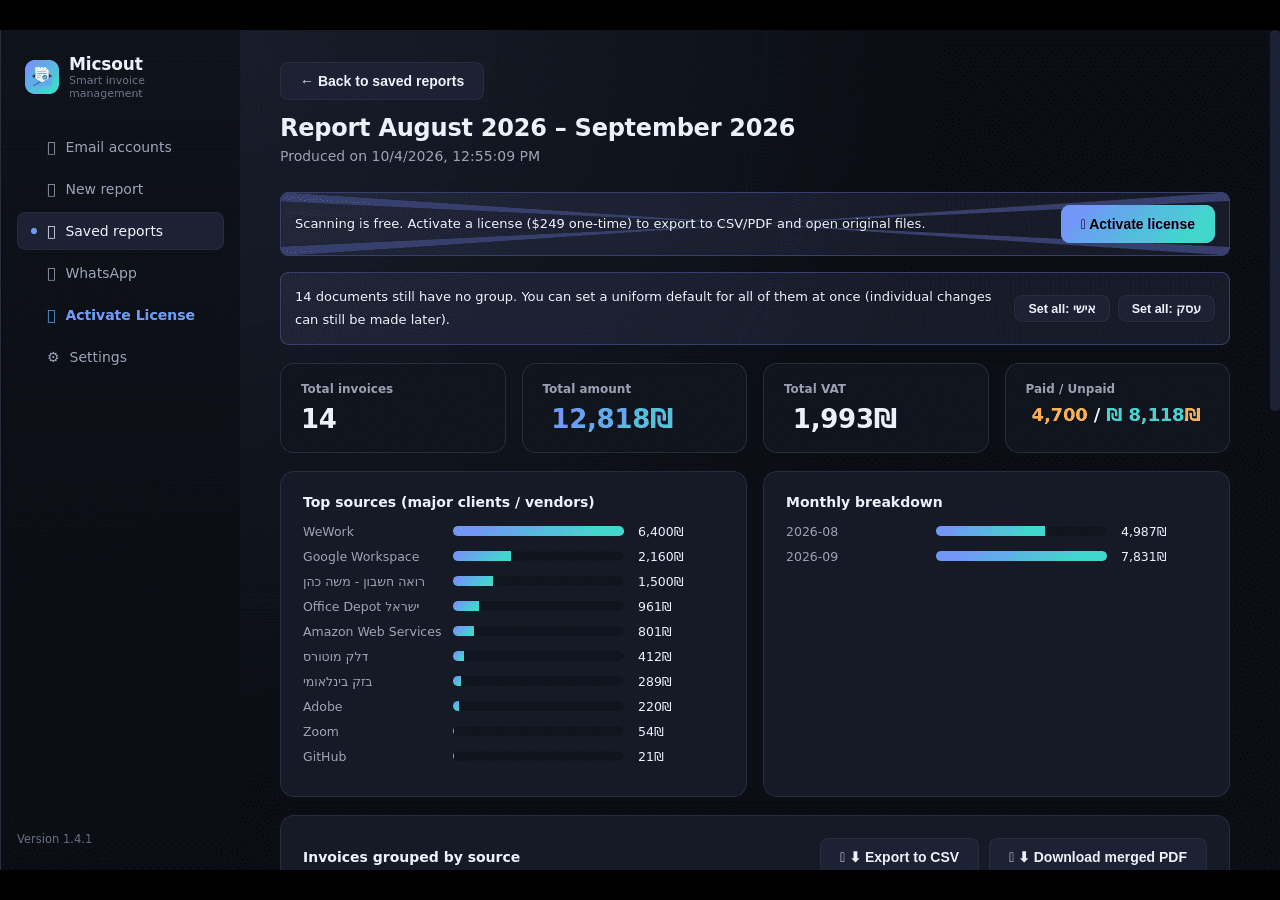Click the Google Workspace source name
The height and width of the screenshot is (900, 1280).
[x=361, y=557]
